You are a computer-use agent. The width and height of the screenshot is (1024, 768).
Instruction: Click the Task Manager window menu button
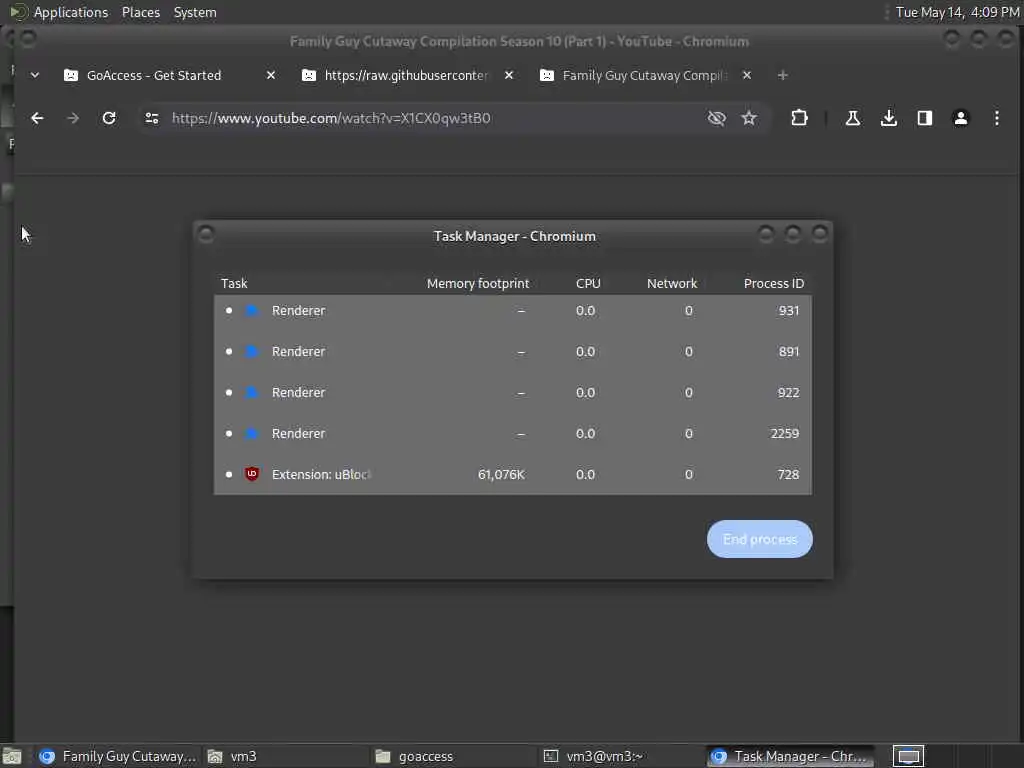206,234
